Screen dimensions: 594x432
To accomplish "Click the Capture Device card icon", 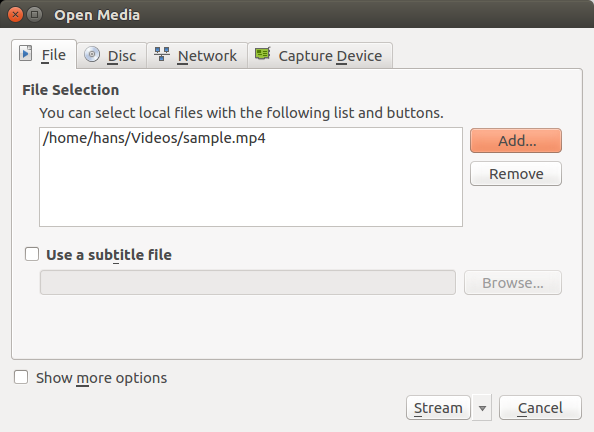I will pyautogui.click(x=263, y=54).
